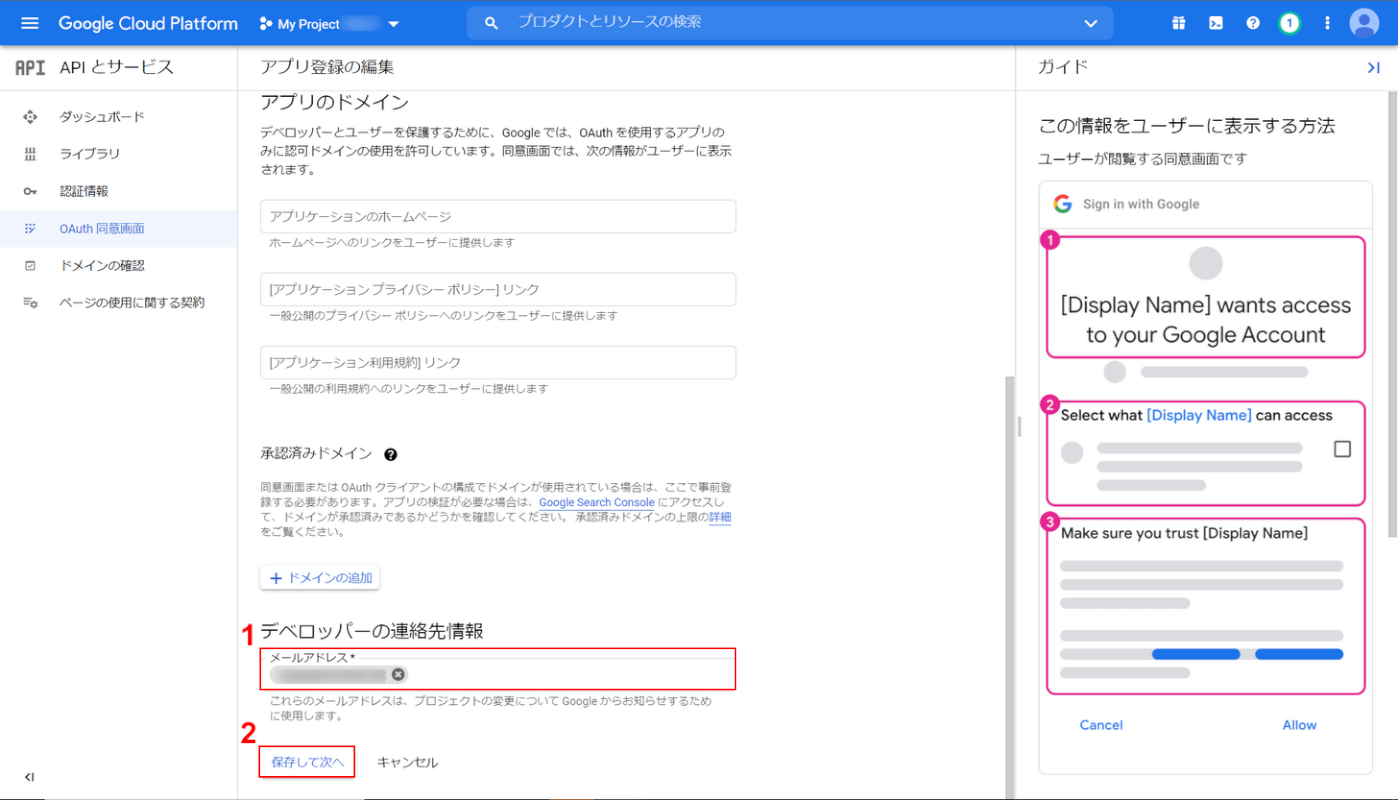Open the 詳細 link
This screenshot has width=1398, height=800.
click(x=720, y=517)
